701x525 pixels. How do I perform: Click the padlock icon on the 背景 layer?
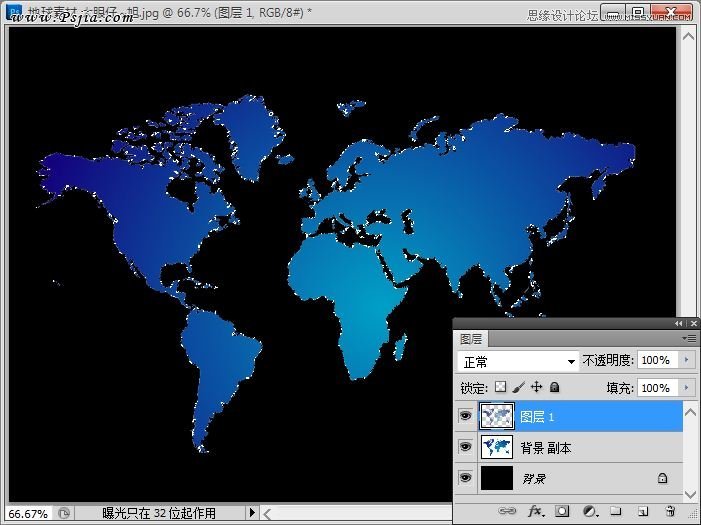(662, 478)
